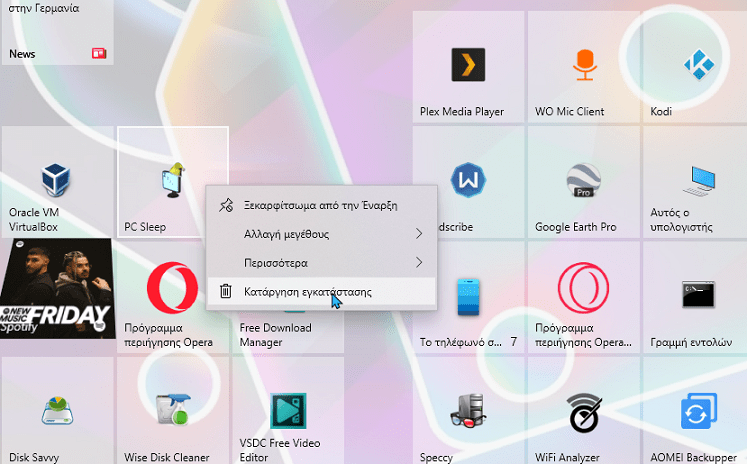Open the Περισσότερα menu entry
Viewport: 747px width, 464px height.
tap(322, 262)
